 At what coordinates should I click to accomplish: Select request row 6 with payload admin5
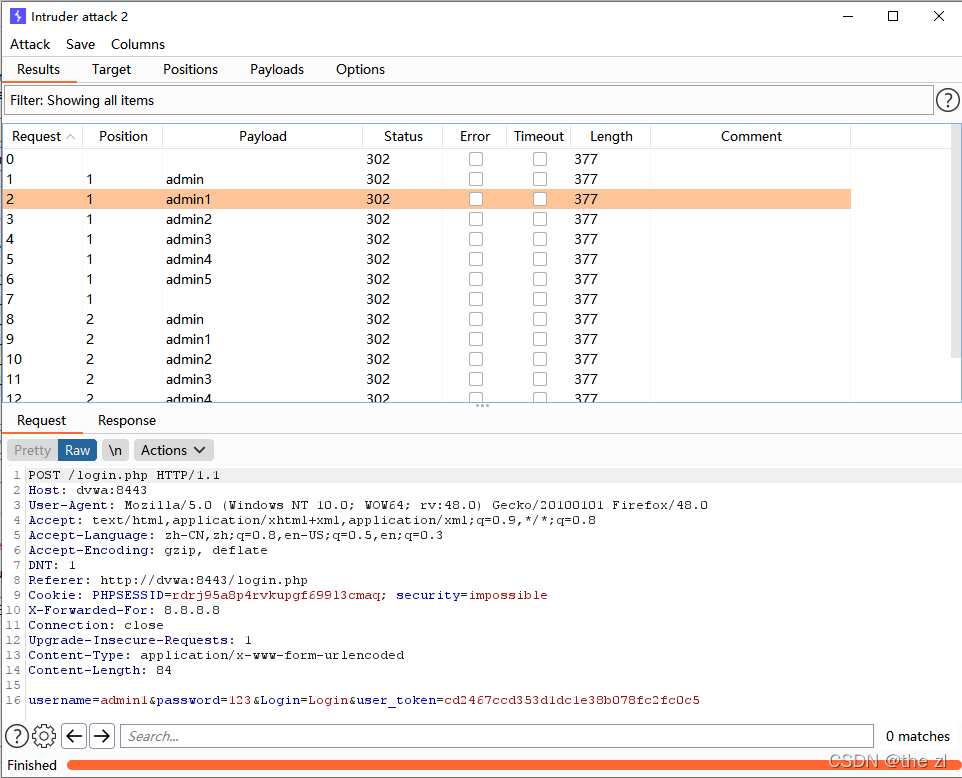coord(427,279)
